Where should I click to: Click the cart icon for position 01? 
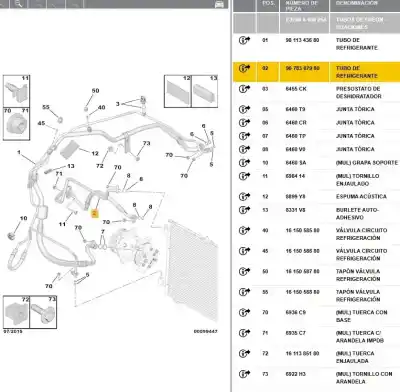[244, 40]
